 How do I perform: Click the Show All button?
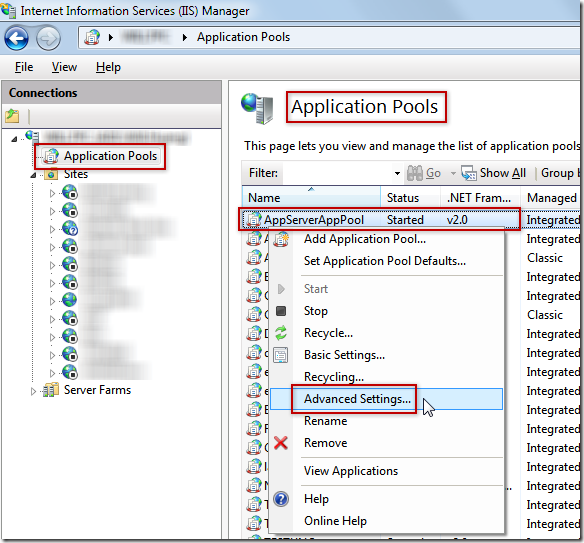[x=493, y=173]
